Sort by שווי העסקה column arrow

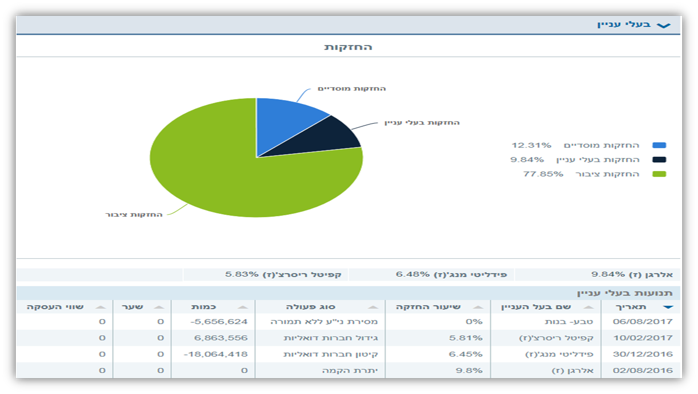[x=101, y=307]
